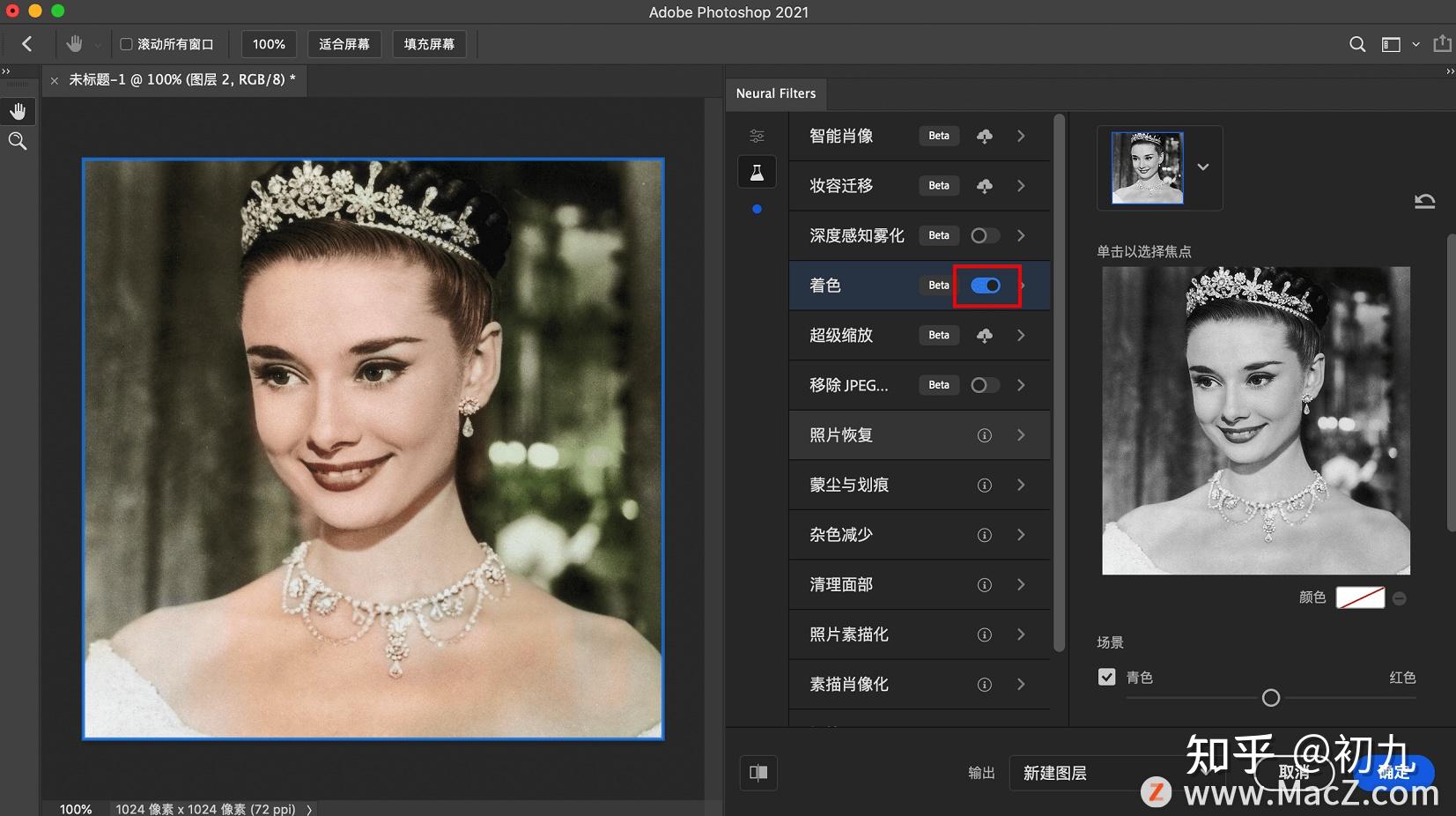Click the grayscale focal point preview image

tap(1256, 421)
